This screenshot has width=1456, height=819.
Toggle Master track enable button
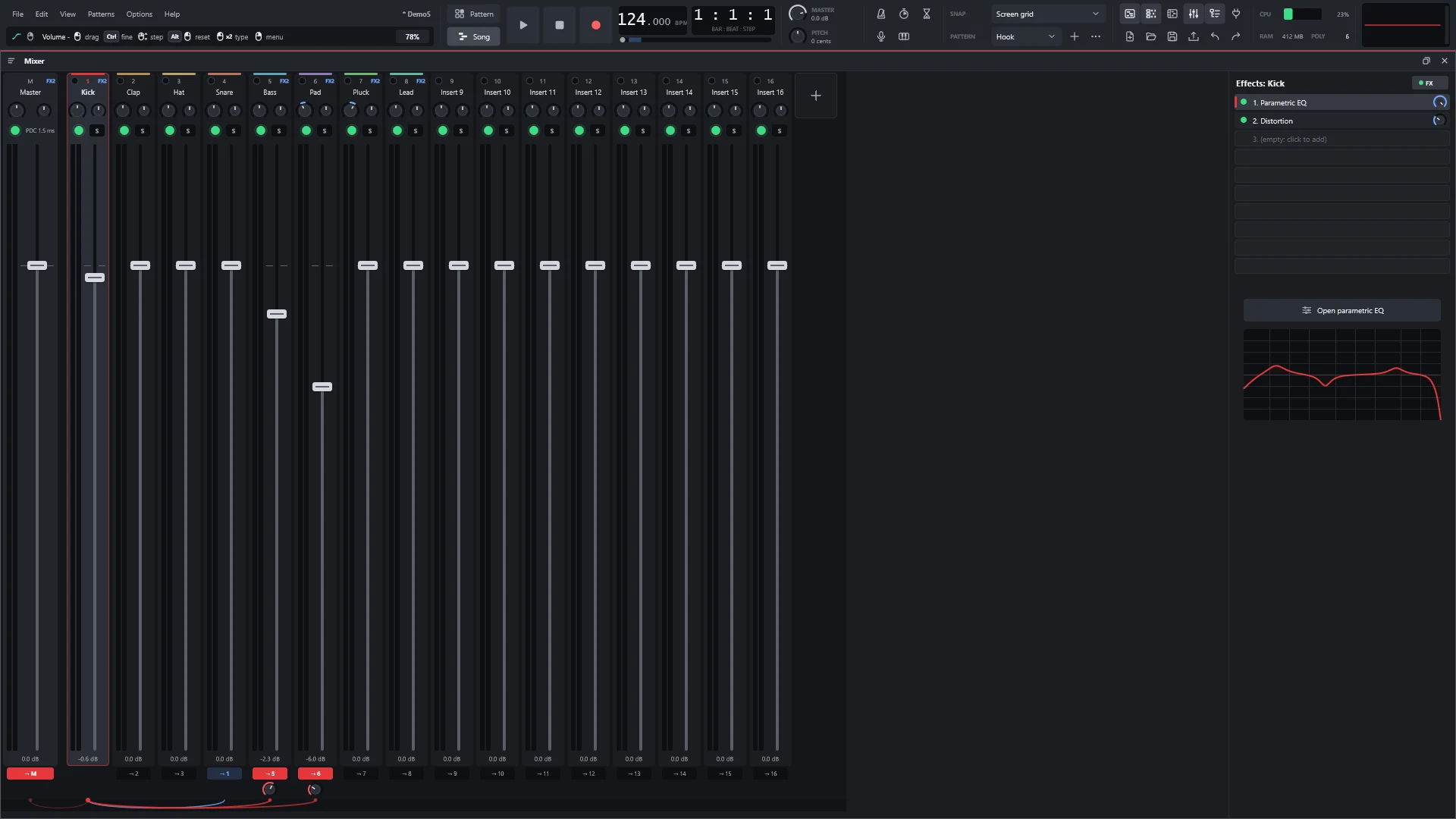[x=15, y=130]
